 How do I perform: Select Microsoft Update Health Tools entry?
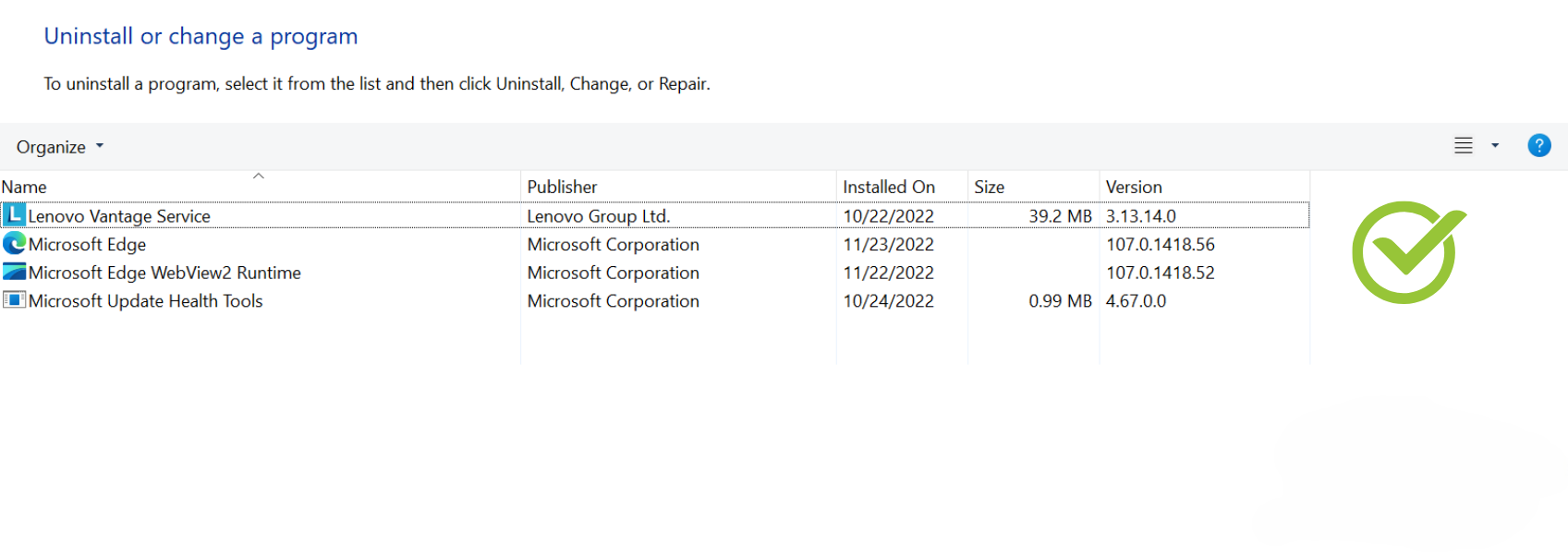point(145,301)
